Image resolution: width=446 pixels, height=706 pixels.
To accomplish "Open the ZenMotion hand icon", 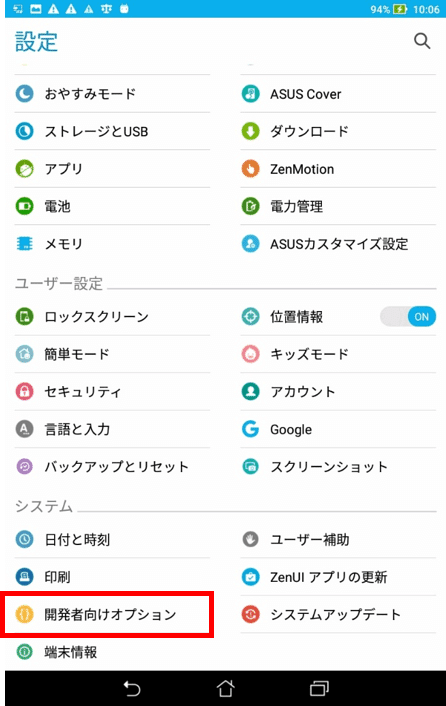I will click(x=250, y=169).
